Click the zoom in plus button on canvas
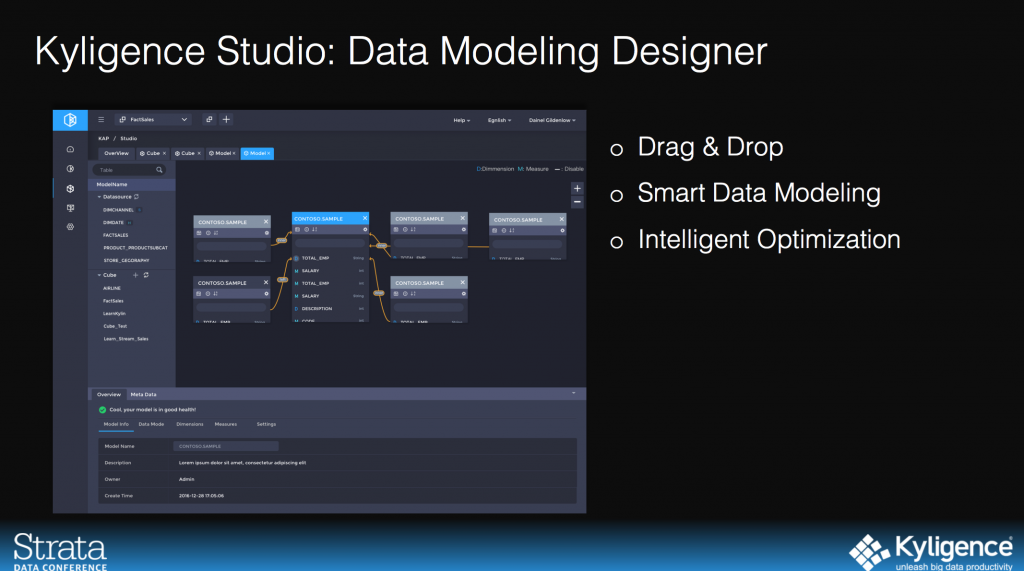The height and width of the screenshot is (571, 1024). tap(576, 188)
